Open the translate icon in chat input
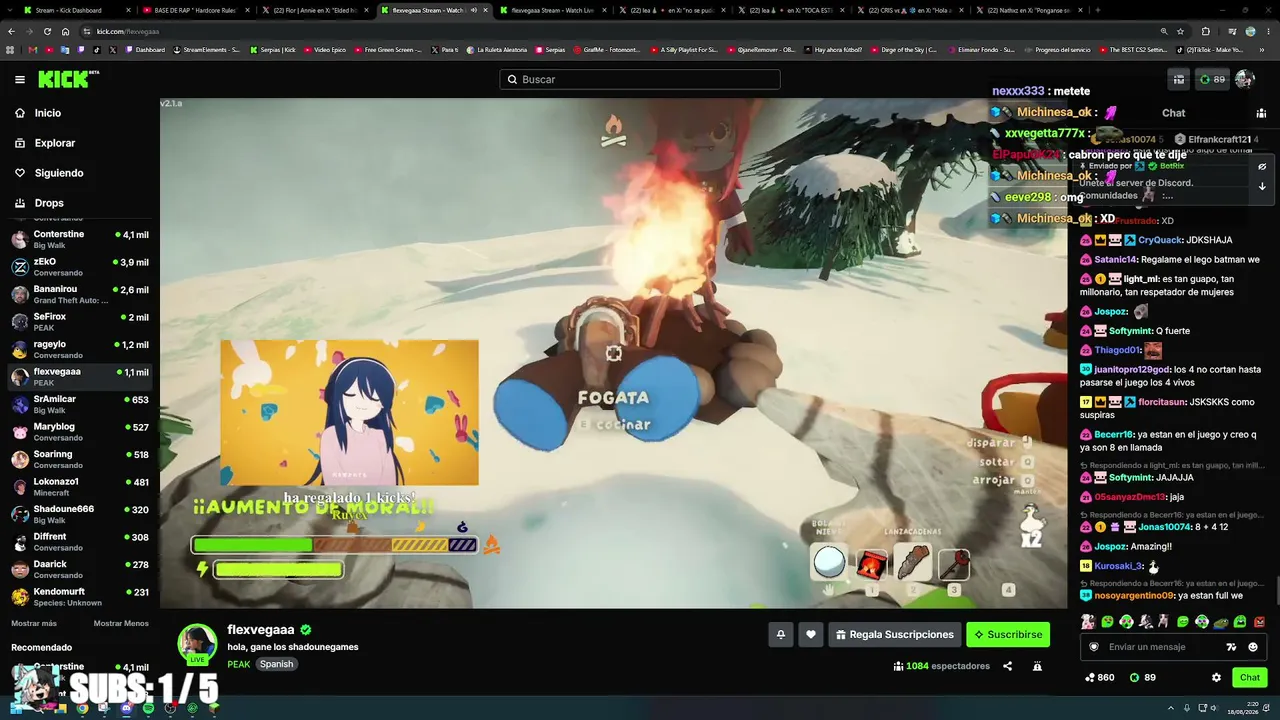This screenshot has height=720, width=1280. pyautogui.click(x=1231, y=647)
